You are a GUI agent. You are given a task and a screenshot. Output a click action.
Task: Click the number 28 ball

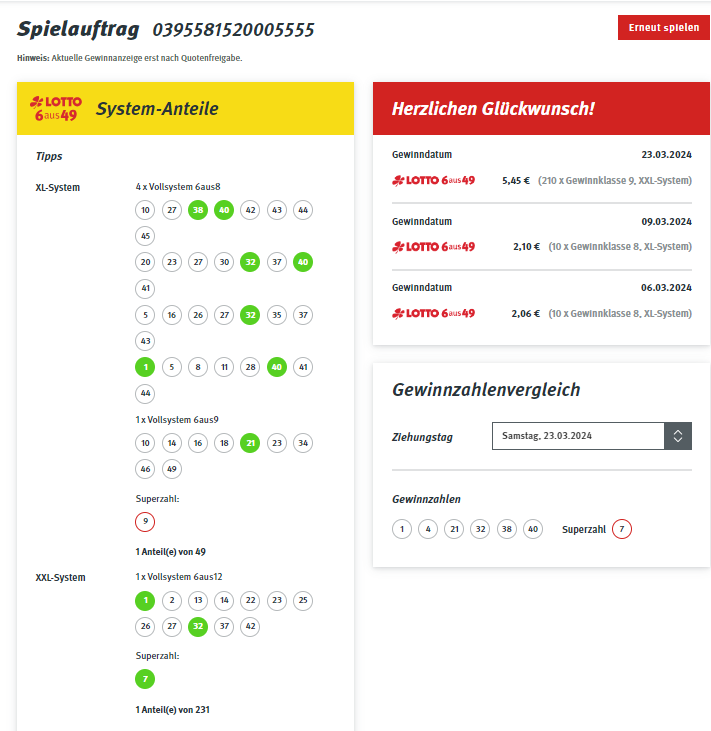[x=250, y=367]
